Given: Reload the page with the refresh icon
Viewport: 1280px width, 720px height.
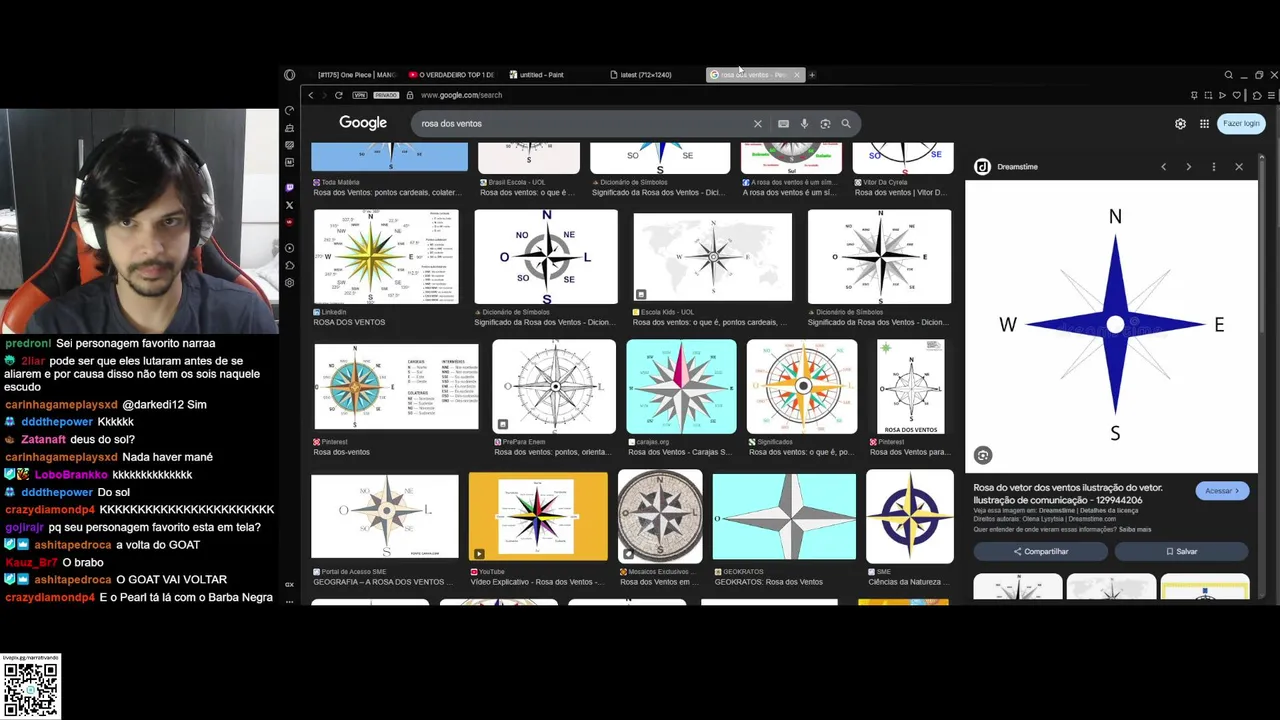Looking at the screenshot, I should click(339, 95).
